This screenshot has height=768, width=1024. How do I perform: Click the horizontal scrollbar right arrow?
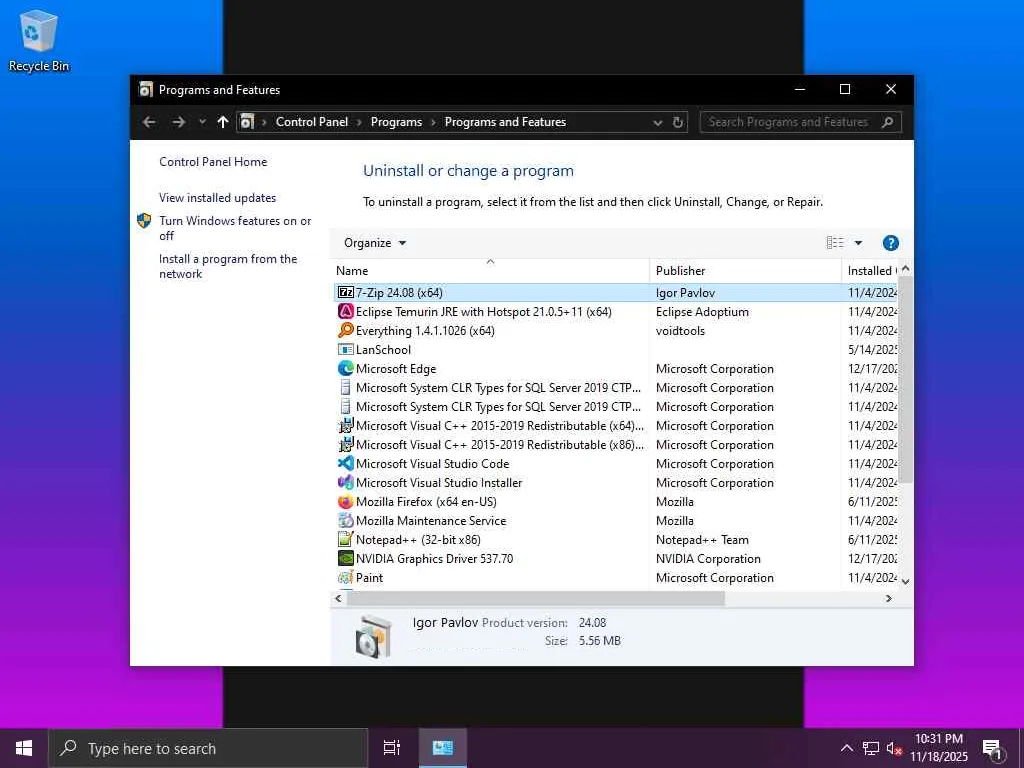point(888,598)
